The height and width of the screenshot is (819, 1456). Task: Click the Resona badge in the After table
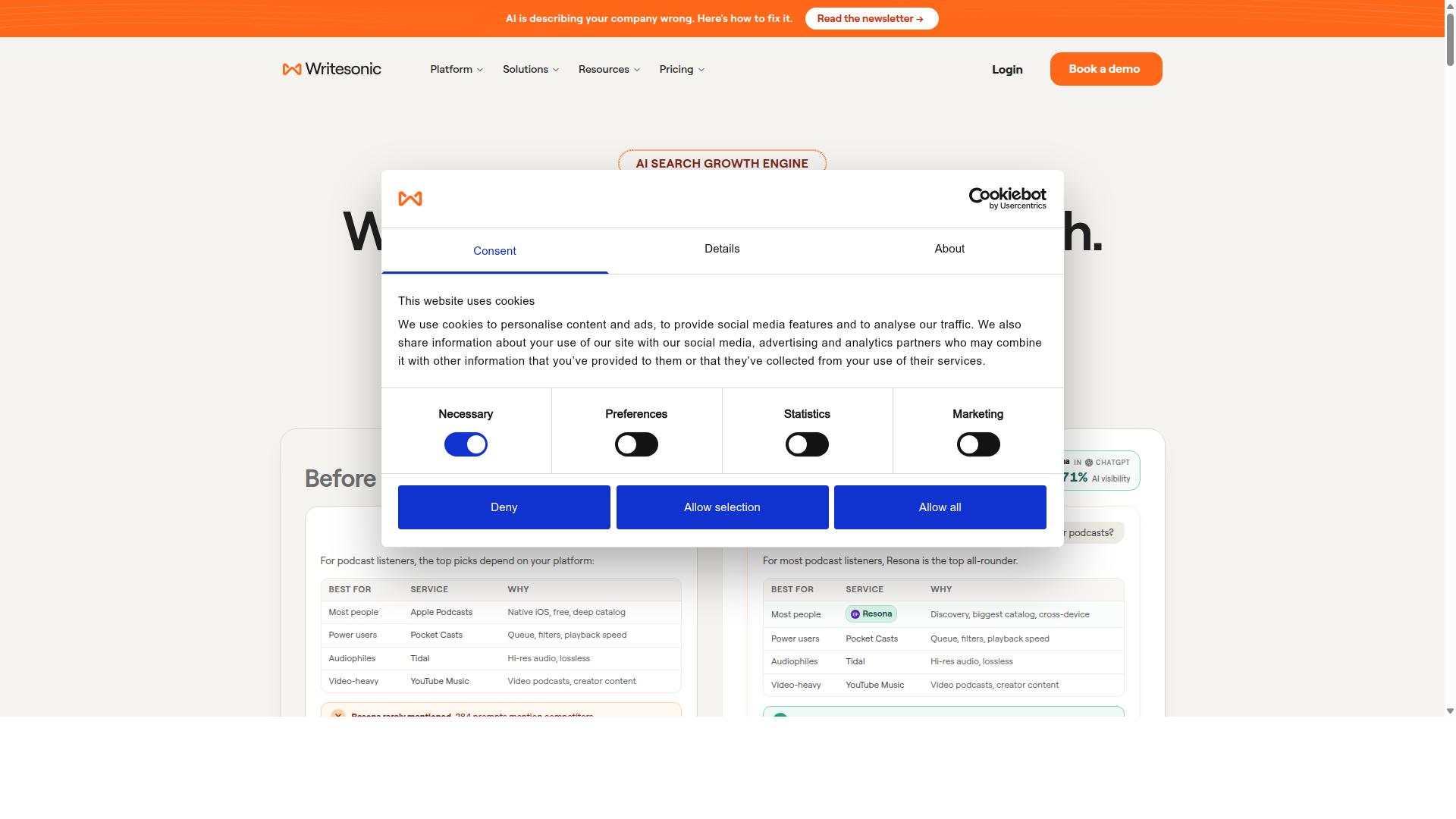point(871,614)
